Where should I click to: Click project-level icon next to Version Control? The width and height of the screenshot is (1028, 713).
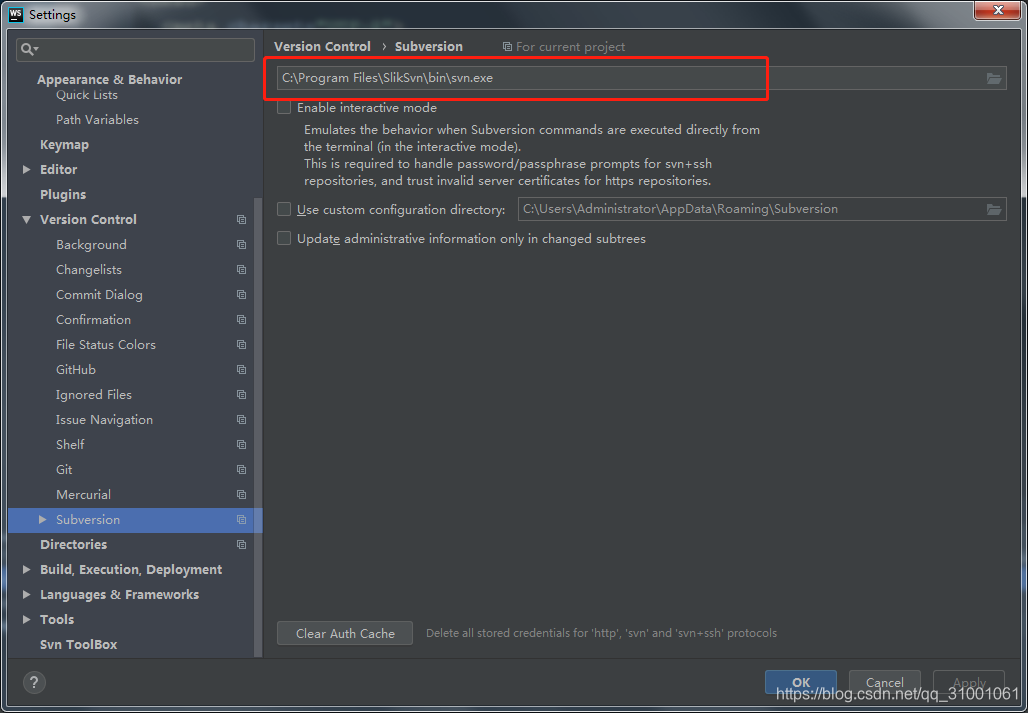click(241, 220)
